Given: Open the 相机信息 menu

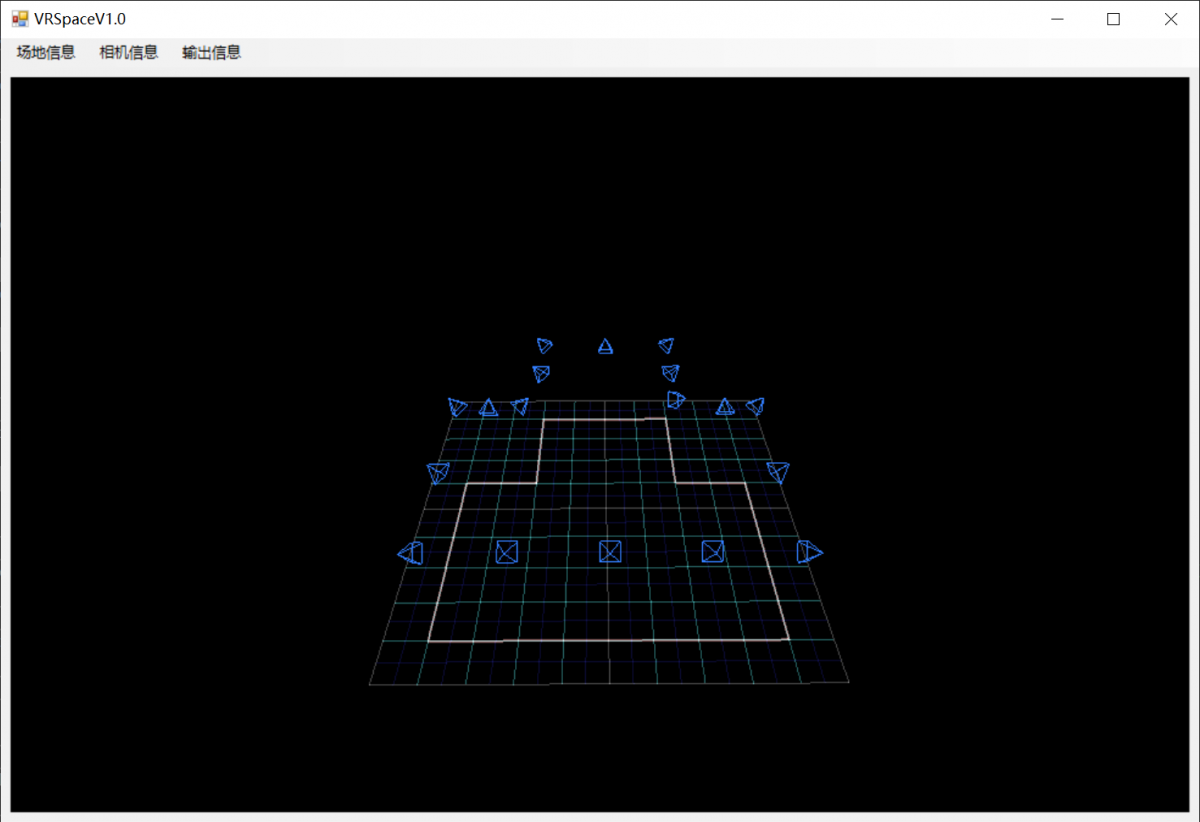Looking at the screenshot, I should 129,53.
